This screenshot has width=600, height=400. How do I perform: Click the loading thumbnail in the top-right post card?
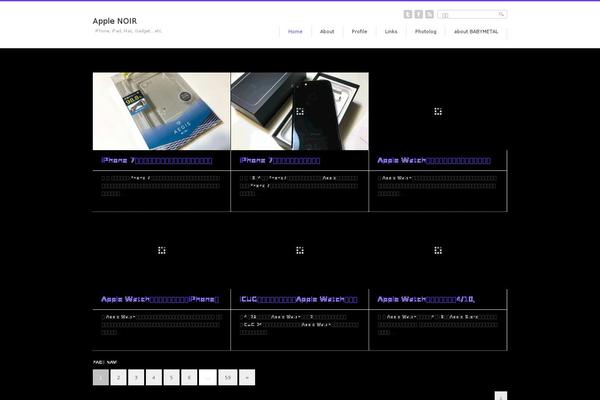tap(438, 111)
